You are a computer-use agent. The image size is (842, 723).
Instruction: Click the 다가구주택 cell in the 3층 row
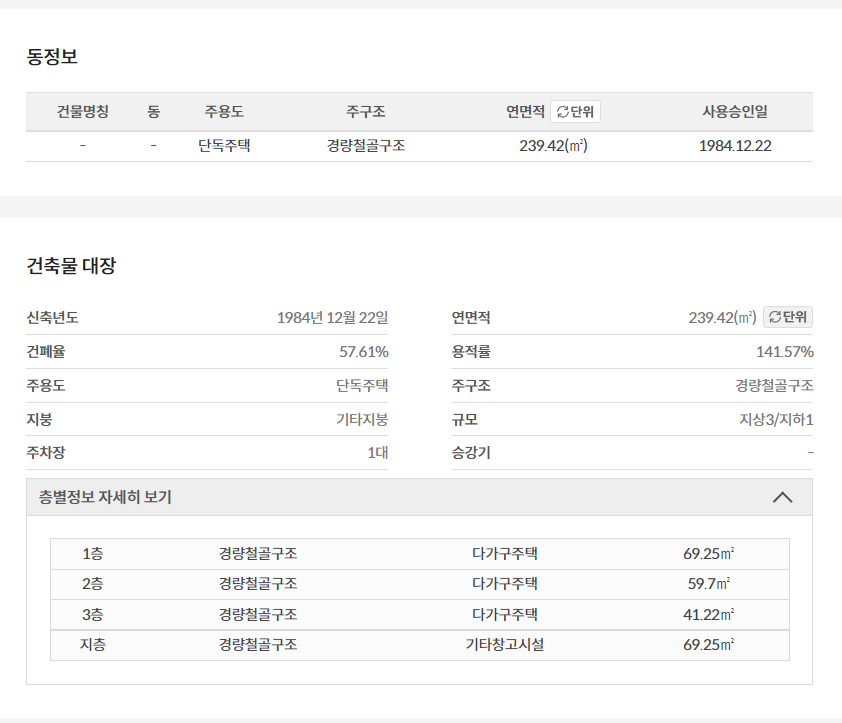(505, 614)
